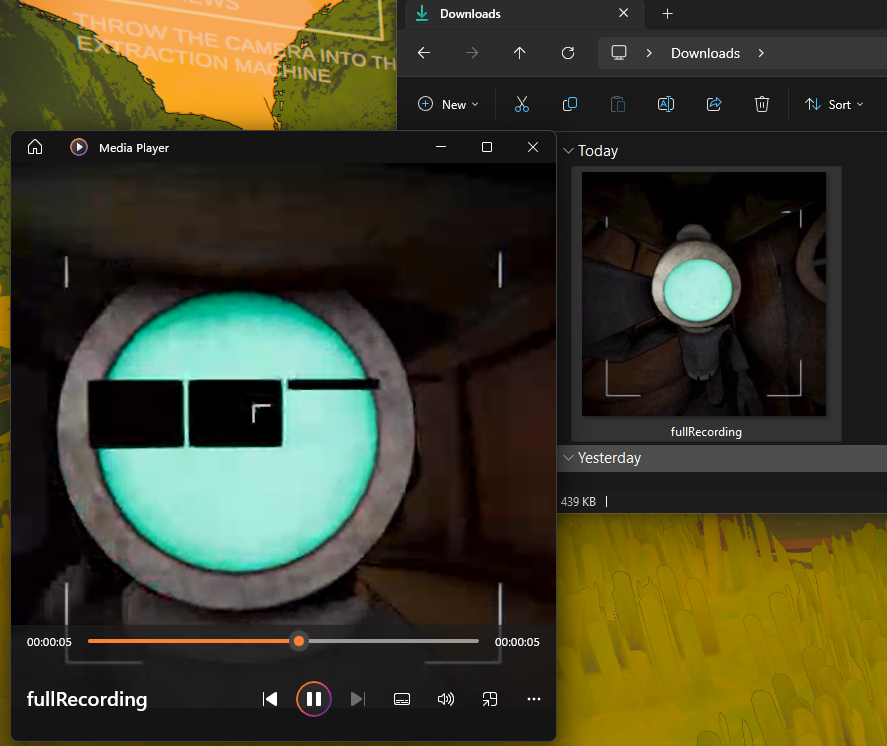Viewport: 887px width, 746px height.
Task: Click the seek bar position handle
Action: pyautogui.click(x=298, y=641)
